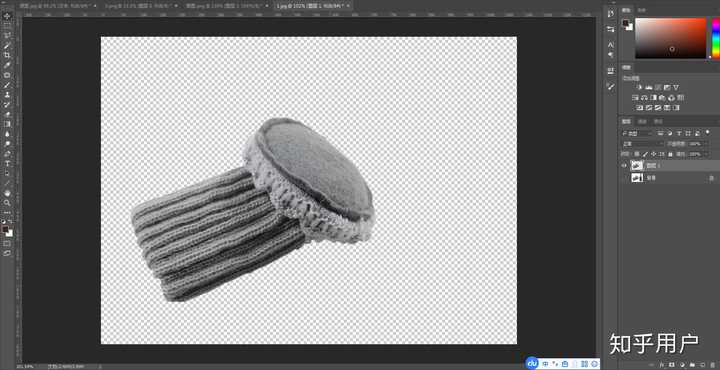Switch to the 通道 (Channels) tab
This screenshot has height=370, width=720.
pyautogui.click(x=642, y=121)
